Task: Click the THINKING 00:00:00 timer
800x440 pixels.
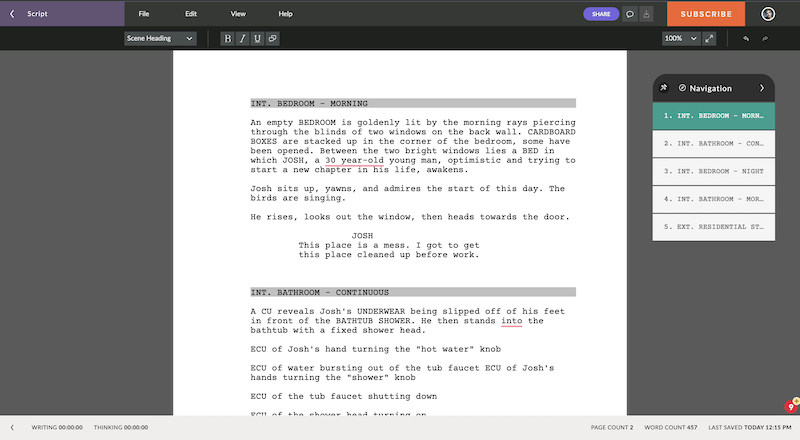Action: coord(121,427)
